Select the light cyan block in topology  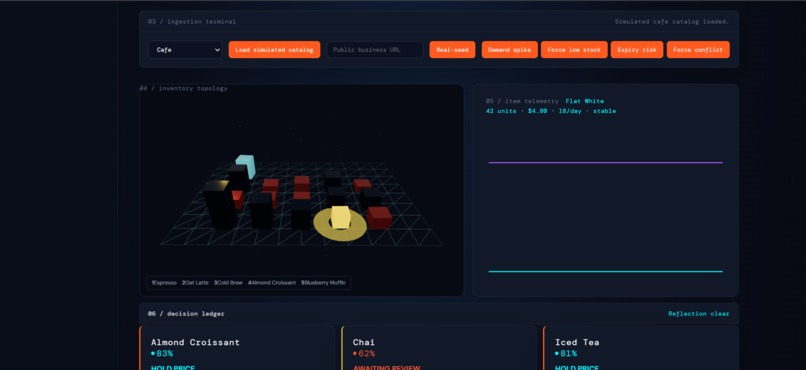click(x=246, y=165)
